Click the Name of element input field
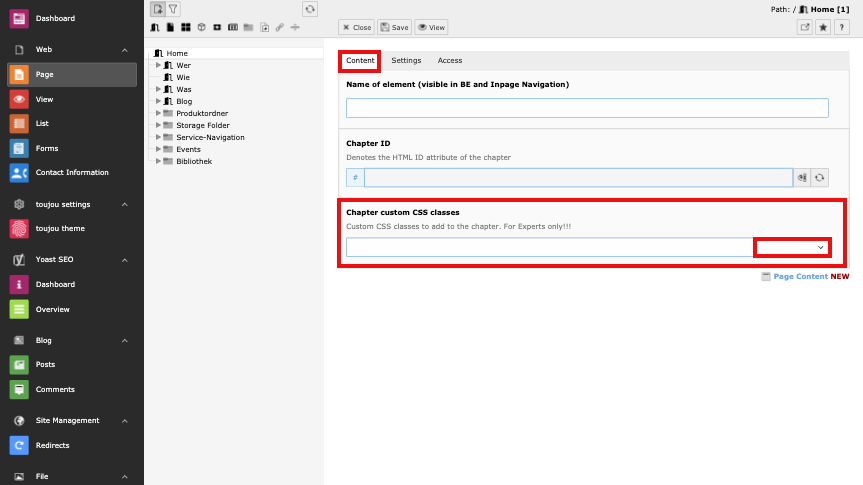The height and width of the screenshot is (485, 863). coord(587,108)
